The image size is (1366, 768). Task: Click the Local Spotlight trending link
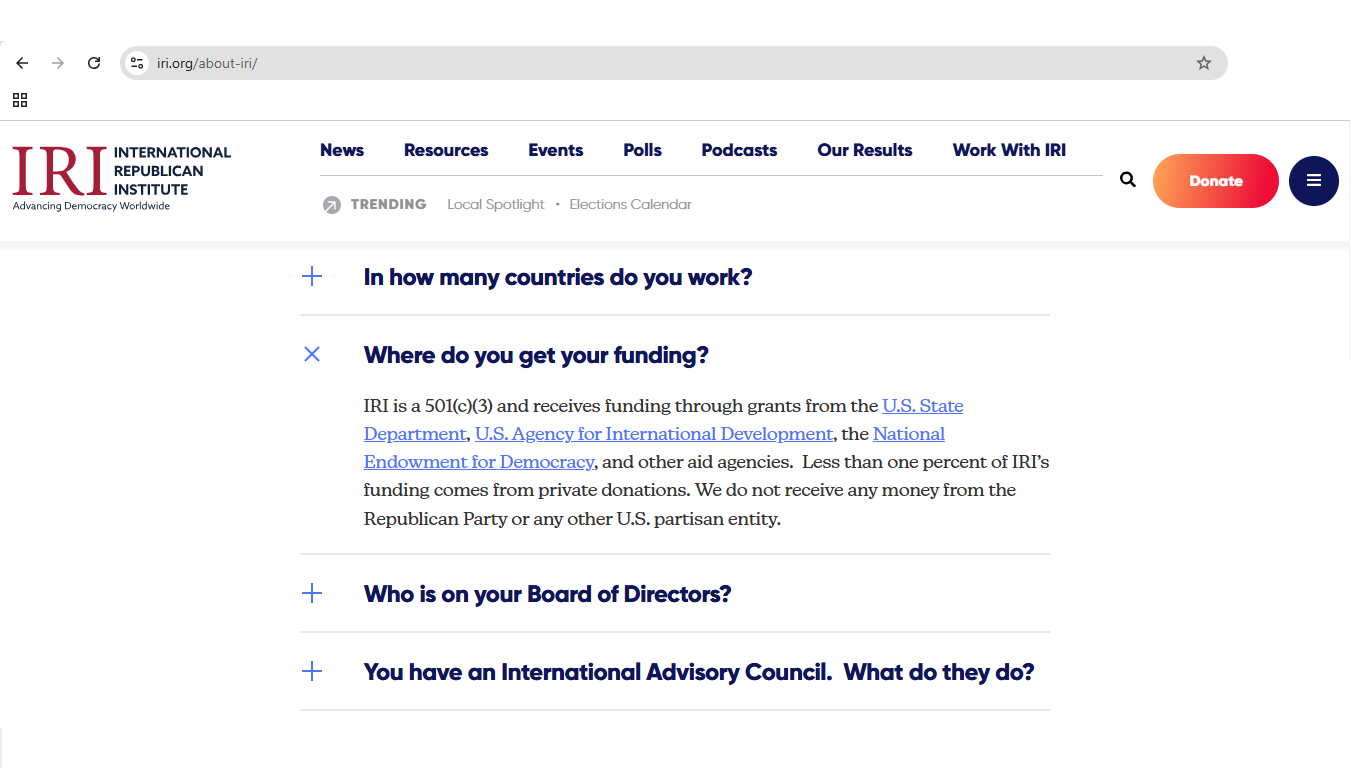[x=495, y=204]
